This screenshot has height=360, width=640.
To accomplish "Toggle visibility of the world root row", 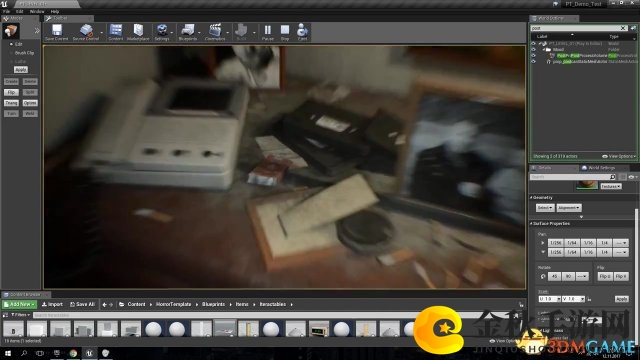I will pos(533,43).
